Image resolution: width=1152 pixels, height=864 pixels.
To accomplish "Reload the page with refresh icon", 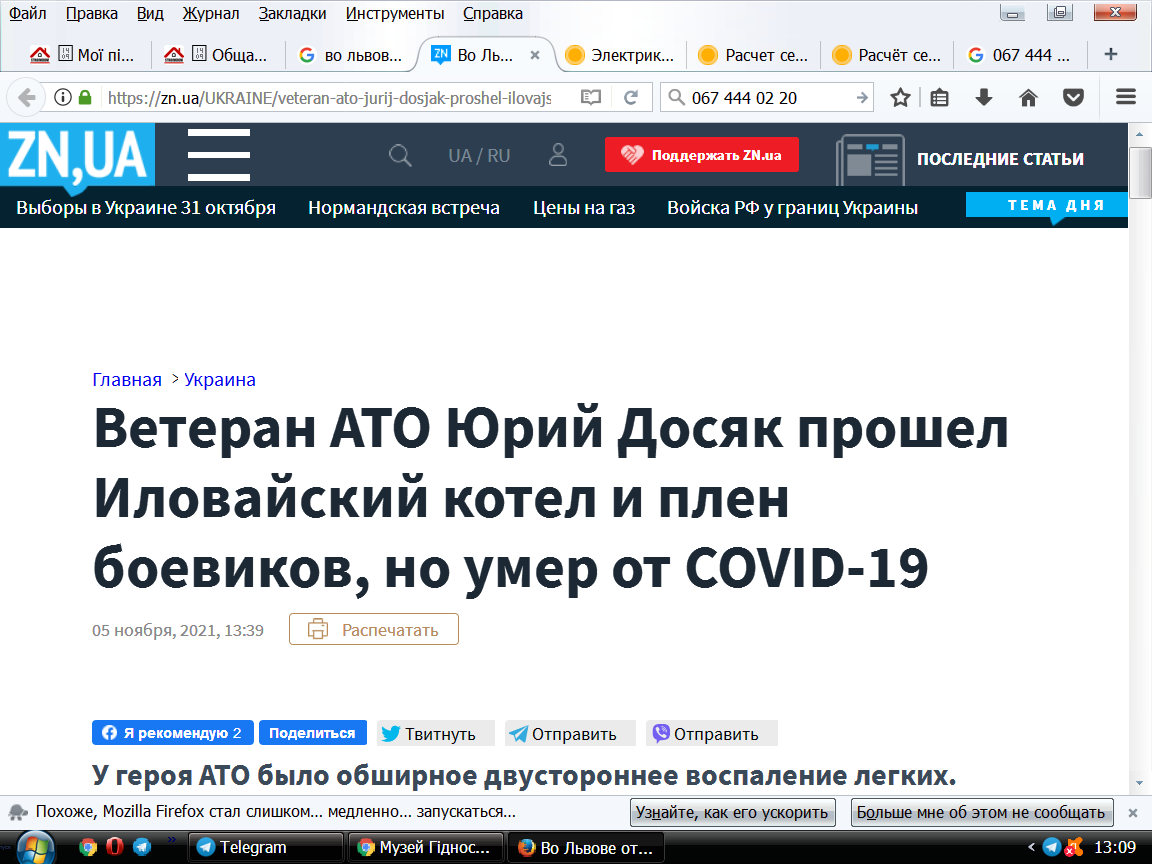I will [630, 98].
